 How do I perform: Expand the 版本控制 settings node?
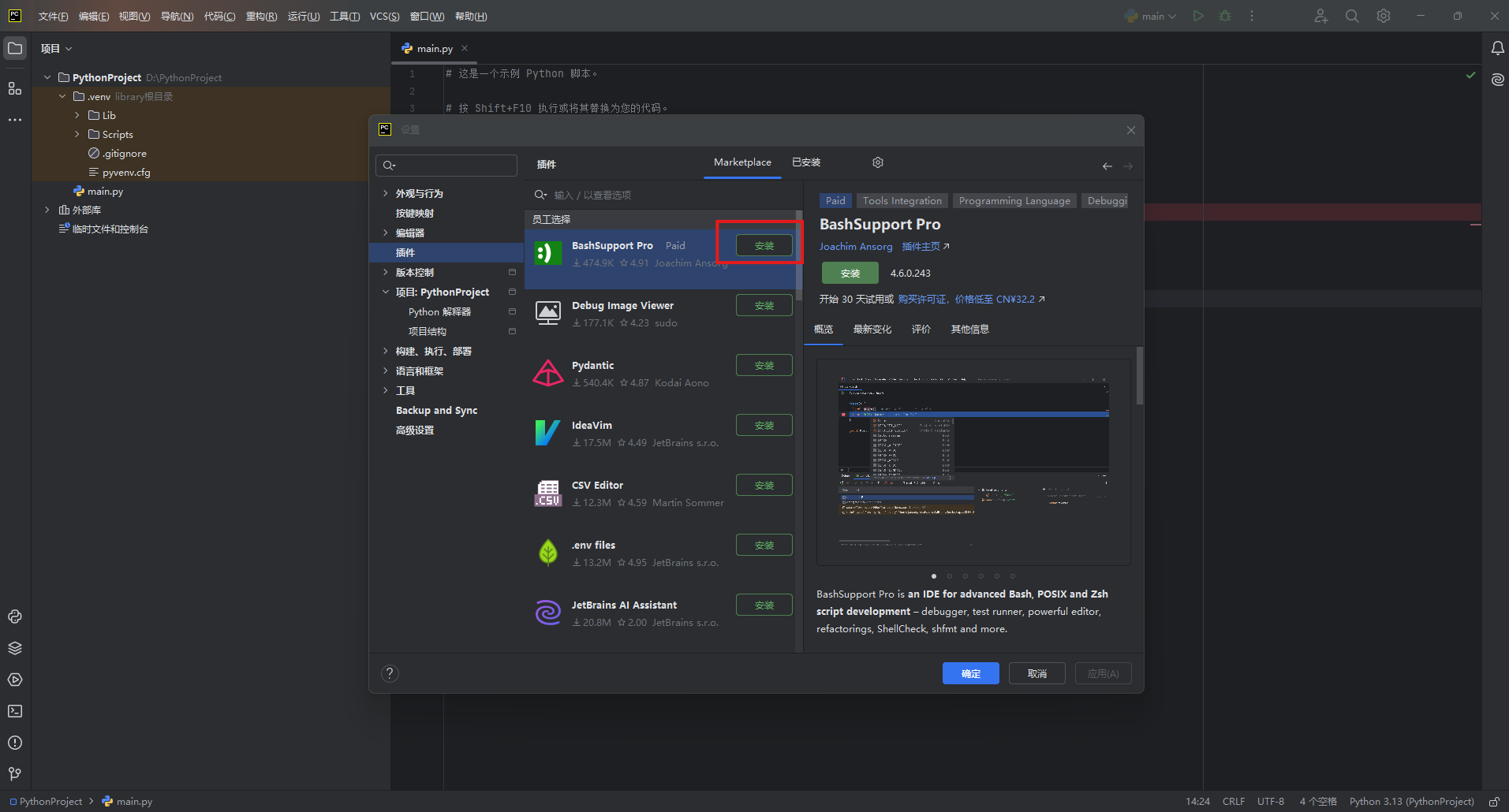point(385,272)
